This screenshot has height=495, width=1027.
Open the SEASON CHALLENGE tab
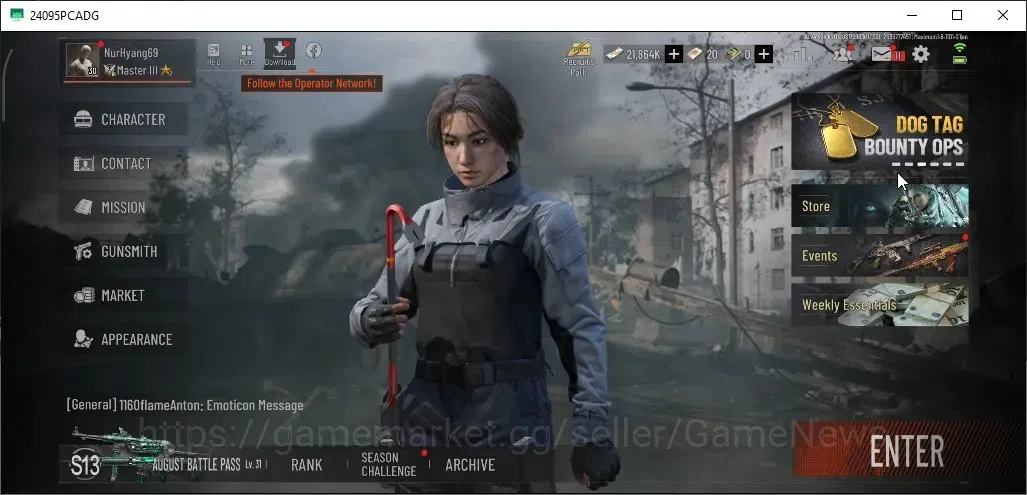(x=388, y=464)
